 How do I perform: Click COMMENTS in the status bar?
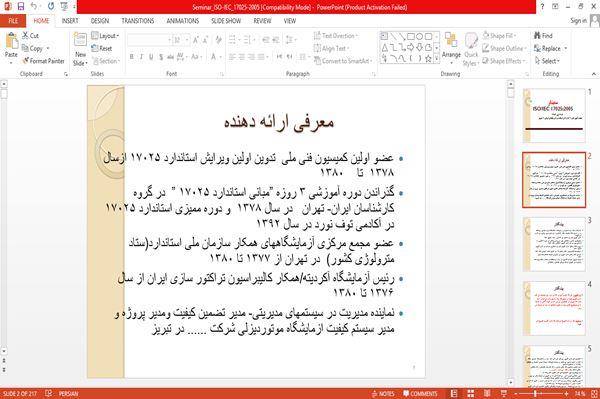[420, 394]
